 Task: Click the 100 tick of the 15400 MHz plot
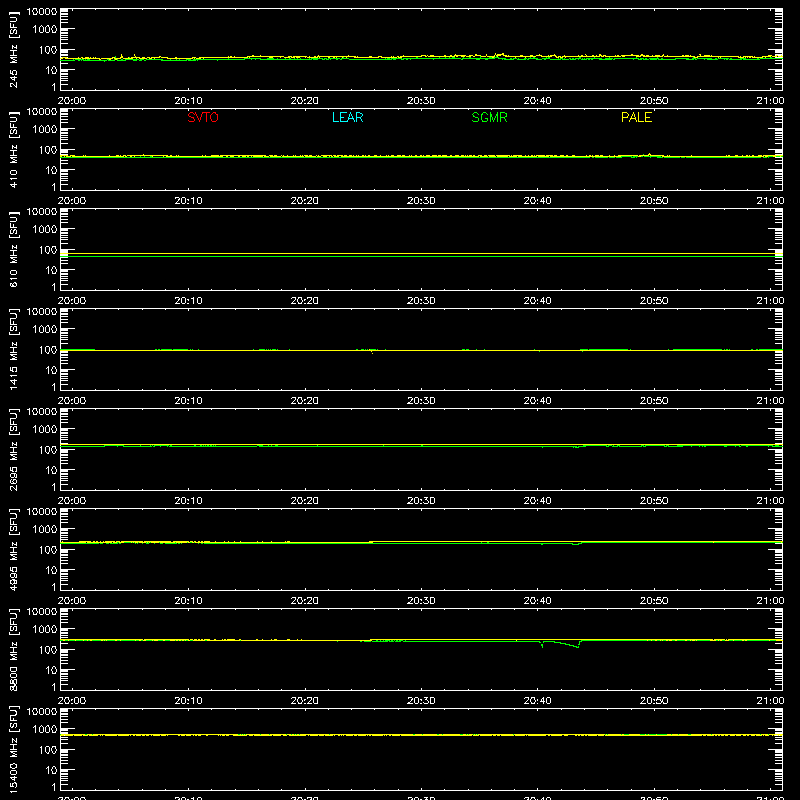(x=48, y=749)
